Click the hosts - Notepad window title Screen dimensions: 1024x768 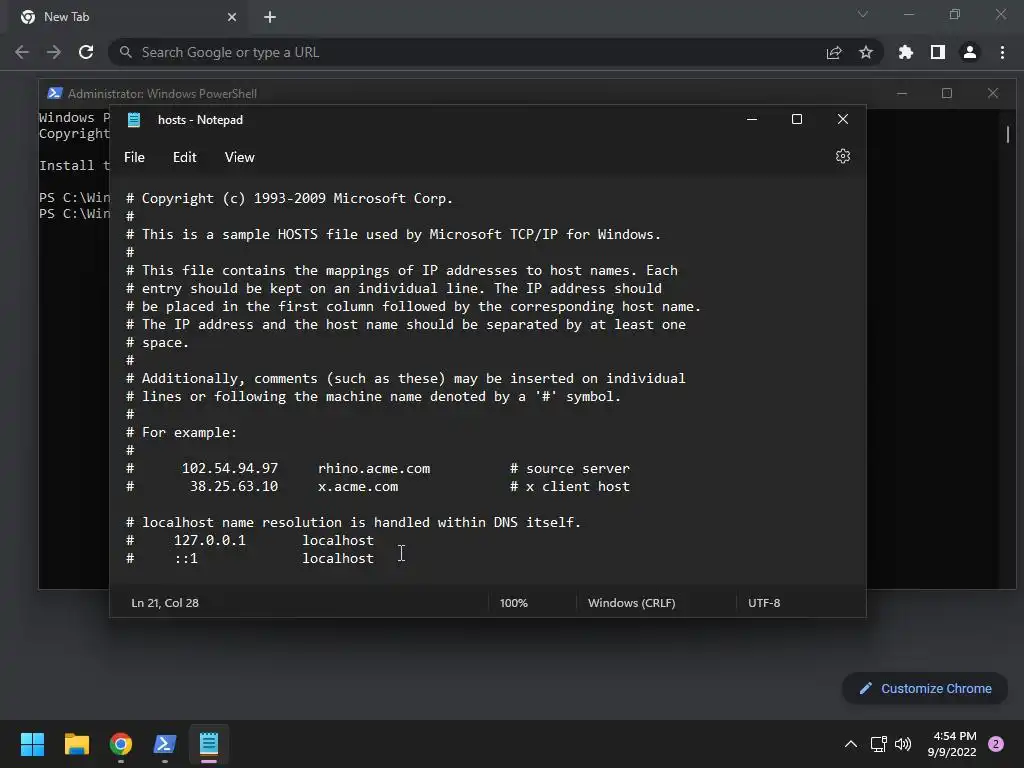pos(200,120)
